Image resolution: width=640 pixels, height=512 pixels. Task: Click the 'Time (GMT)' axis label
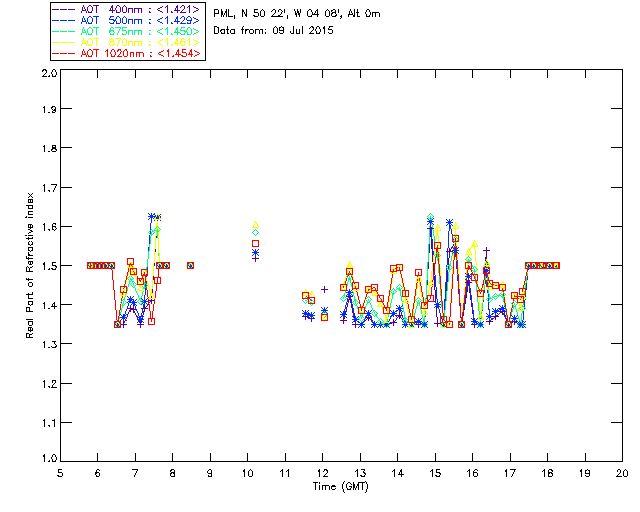coord(340,487)
